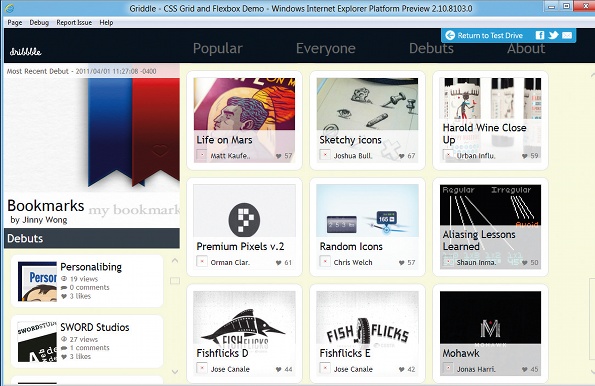Click the Jose Canale name on Fishflicks D
Screen dimensions: 595x386
(230, 369)
